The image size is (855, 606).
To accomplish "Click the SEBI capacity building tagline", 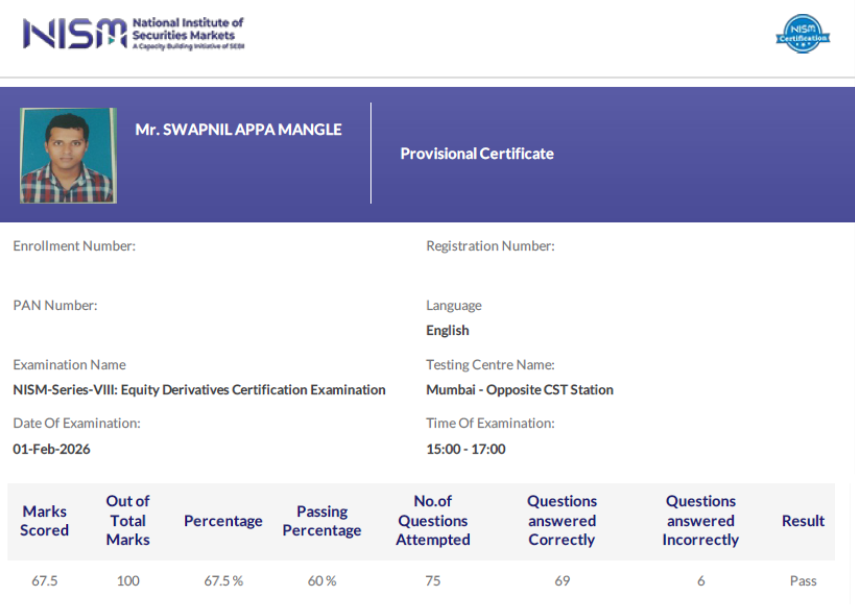I will 186,44.
